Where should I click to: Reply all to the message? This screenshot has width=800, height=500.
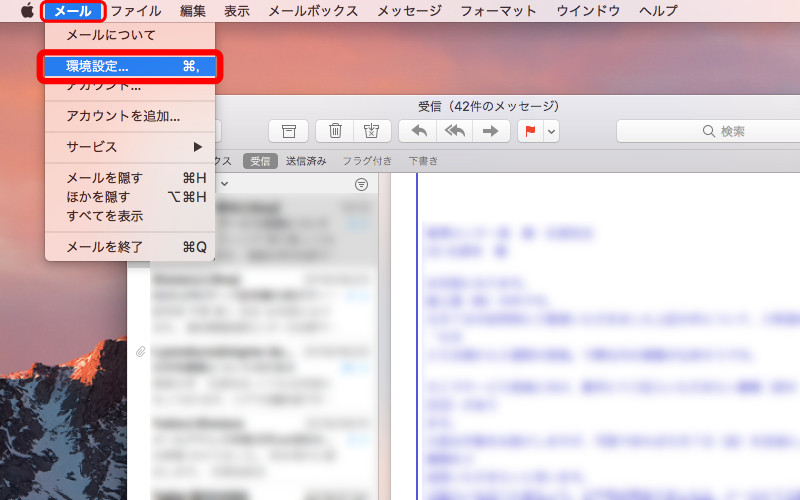coord(455,131)
